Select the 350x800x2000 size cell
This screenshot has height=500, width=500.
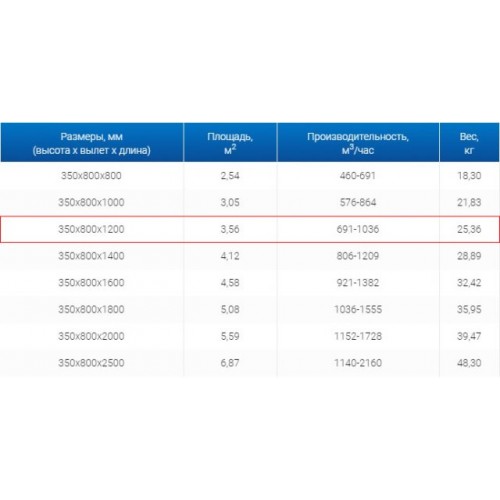[91, 336]
